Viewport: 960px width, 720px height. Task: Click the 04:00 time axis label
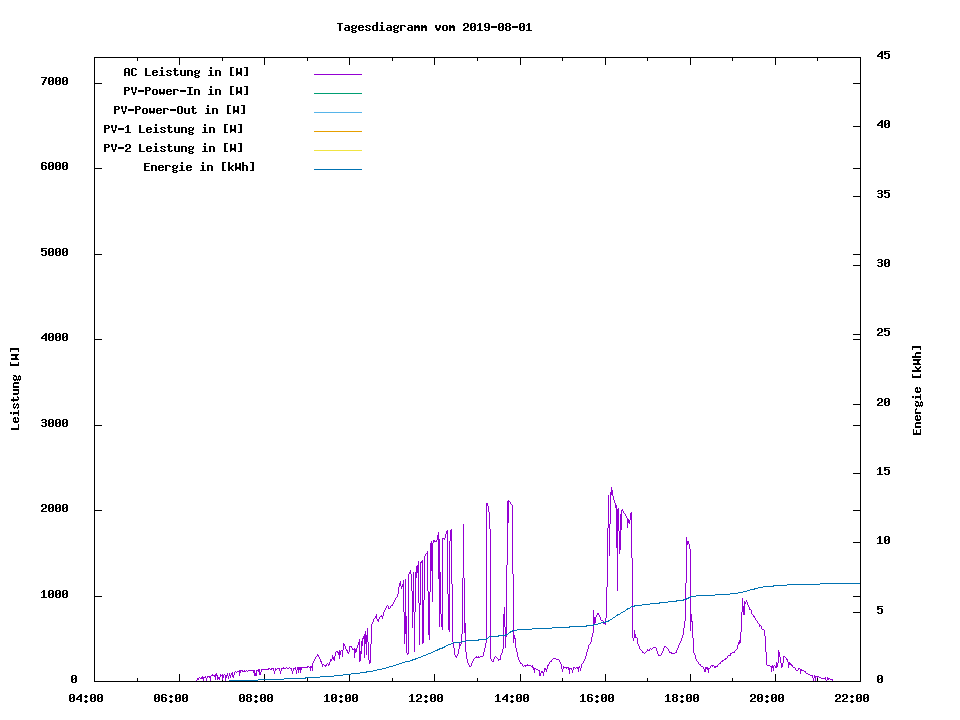click(85, 698)
